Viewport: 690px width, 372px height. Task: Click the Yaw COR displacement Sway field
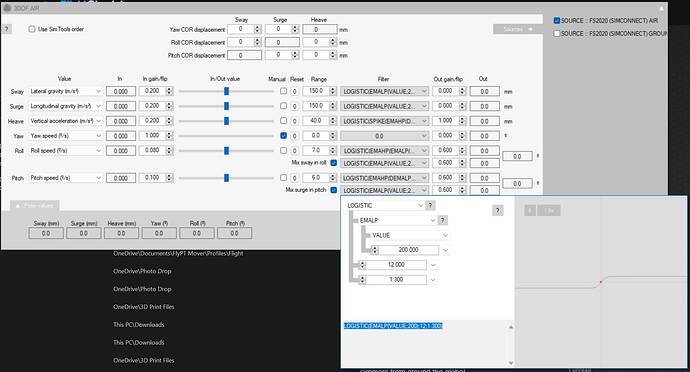coord(240,29)
